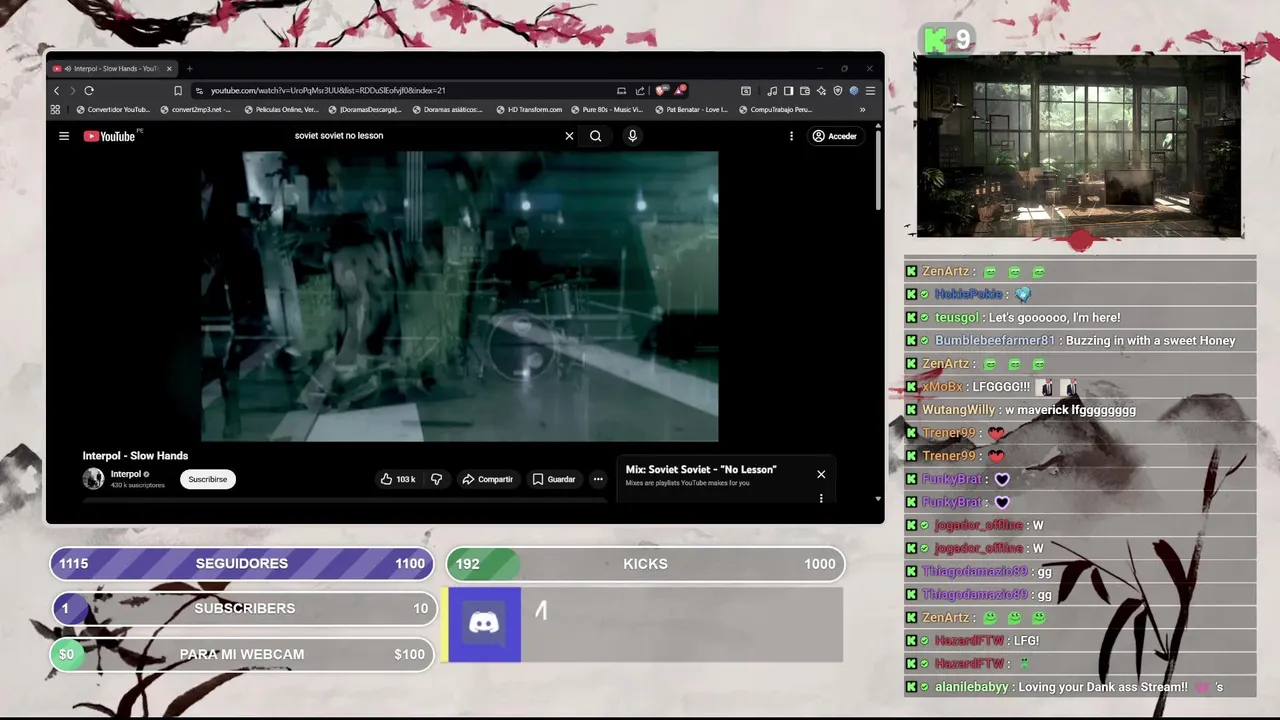Screen dimensions: 1280x720
Task: Click the page vertical scrollbar
Action: [878, 170]
